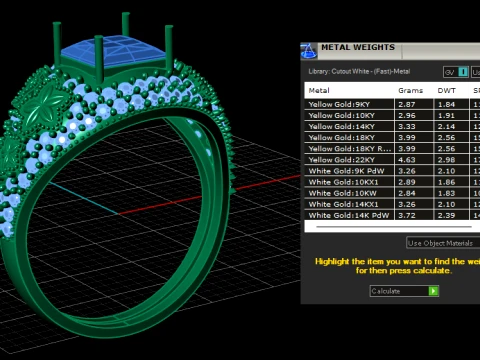Viewport: 480px width, 360px height.
Task: Click the Calculate button
Action: pos(404,291)
